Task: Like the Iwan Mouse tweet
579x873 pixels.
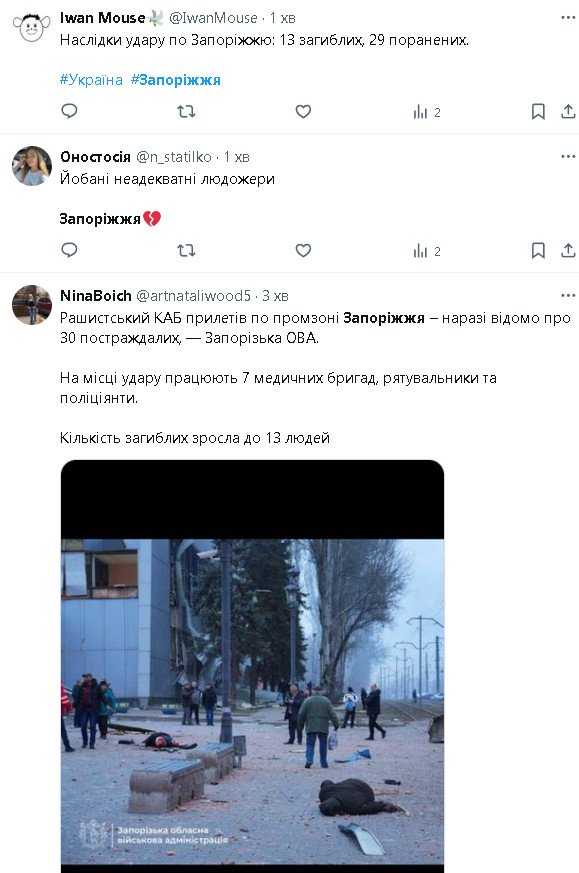Action: tap(303, 112)
